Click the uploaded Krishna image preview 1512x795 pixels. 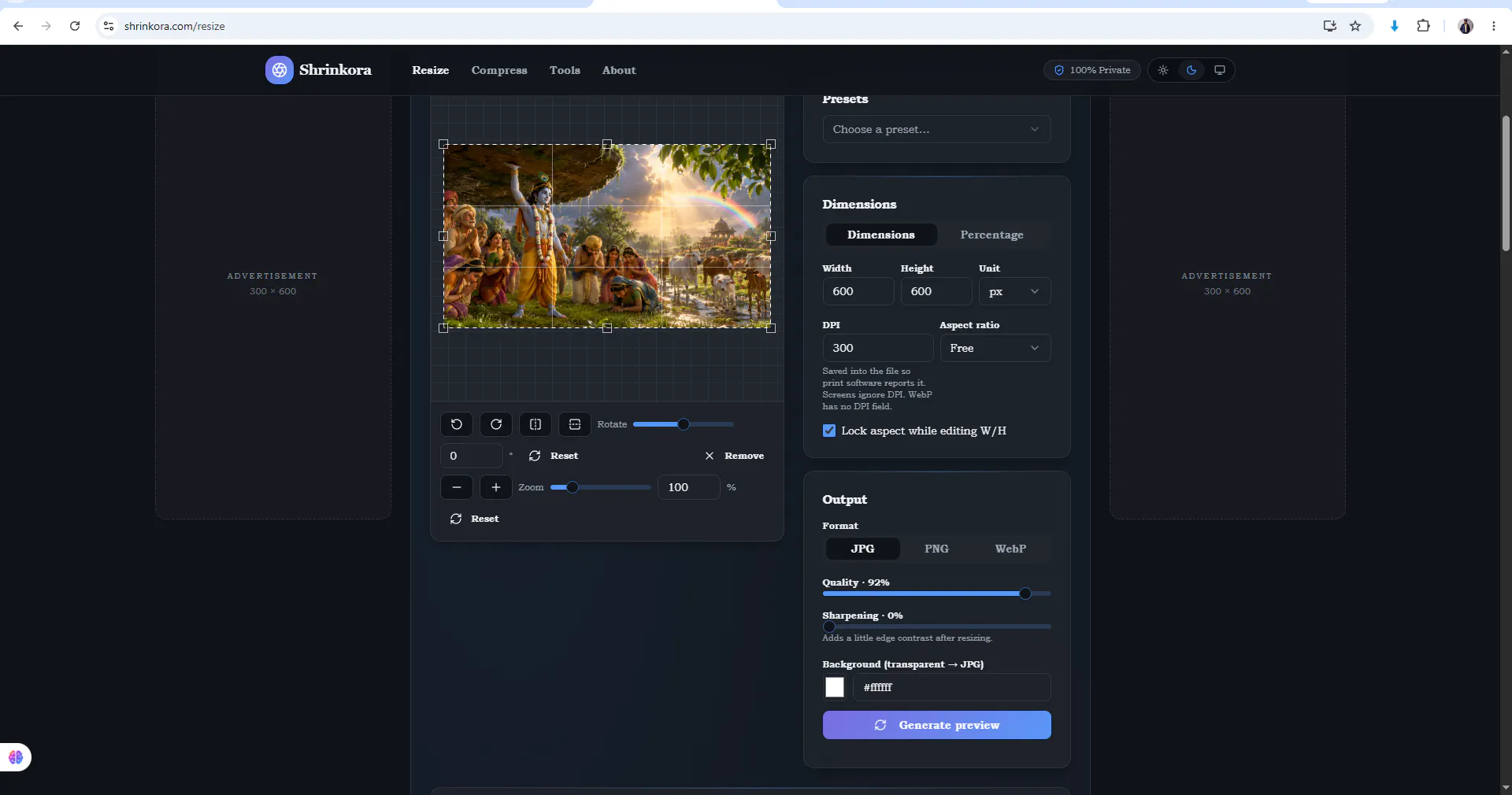pyautogui.click(x=607, y=236)
